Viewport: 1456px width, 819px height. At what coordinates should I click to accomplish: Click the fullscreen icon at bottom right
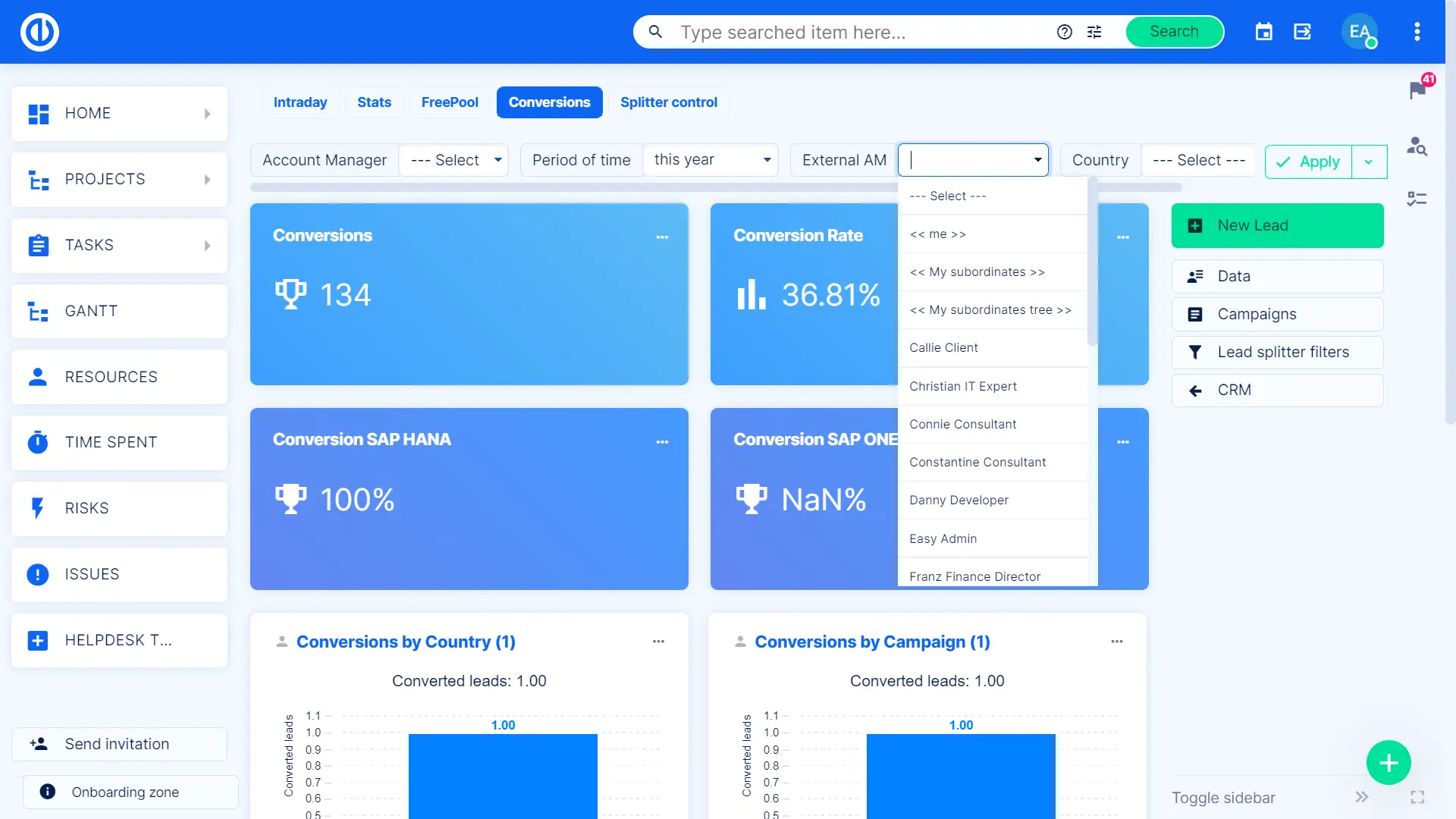point(1417,797)
